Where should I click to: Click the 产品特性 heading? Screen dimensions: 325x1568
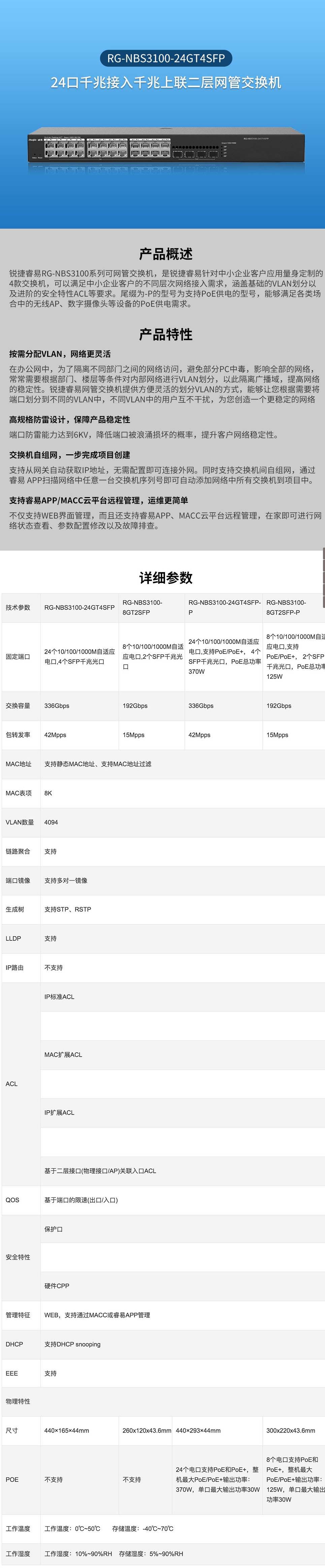pyautogui.click(x=166, y=334)
